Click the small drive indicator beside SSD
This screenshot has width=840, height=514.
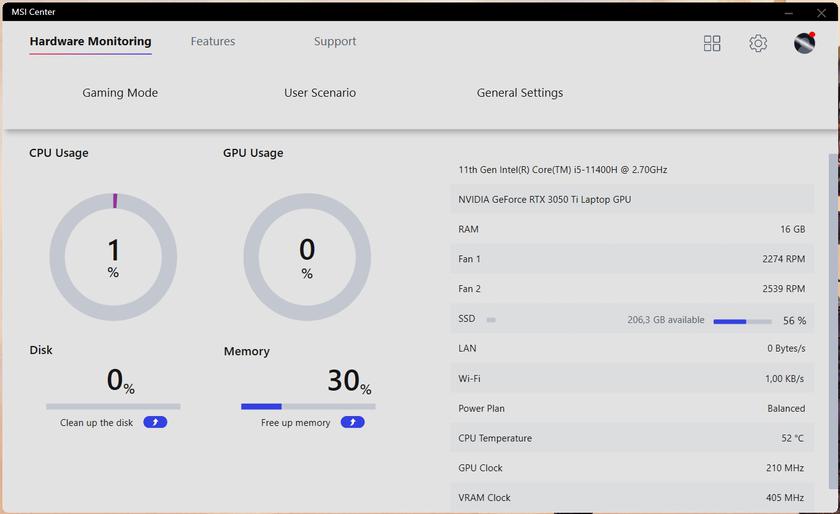click(491, 320)
